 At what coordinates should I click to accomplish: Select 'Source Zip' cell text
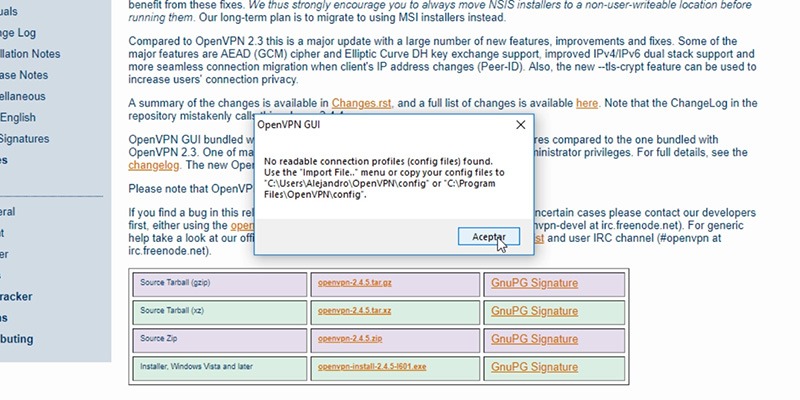tap(159, 338)
